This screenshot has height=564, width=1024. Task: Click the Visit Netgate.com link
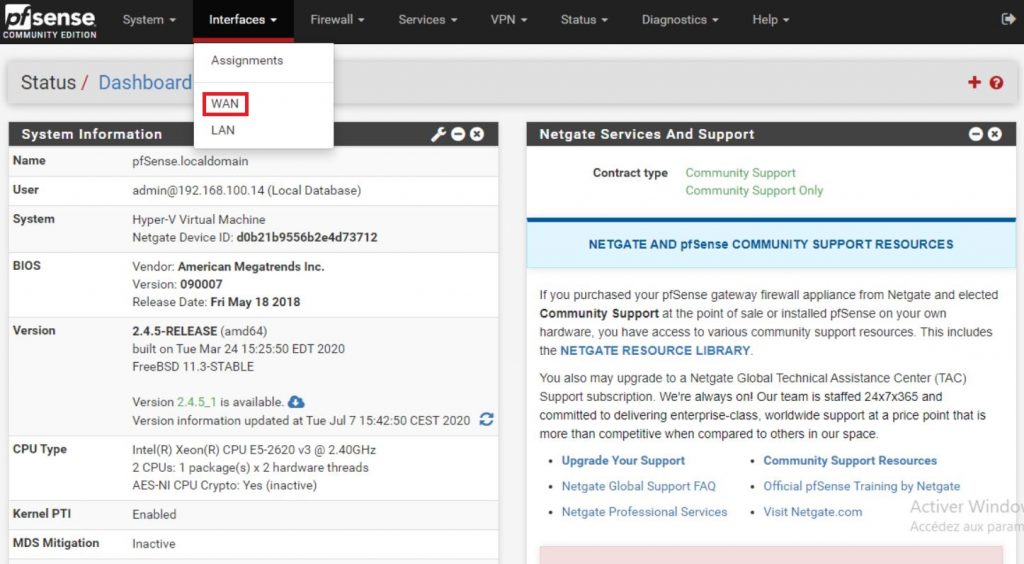(812, 512)
